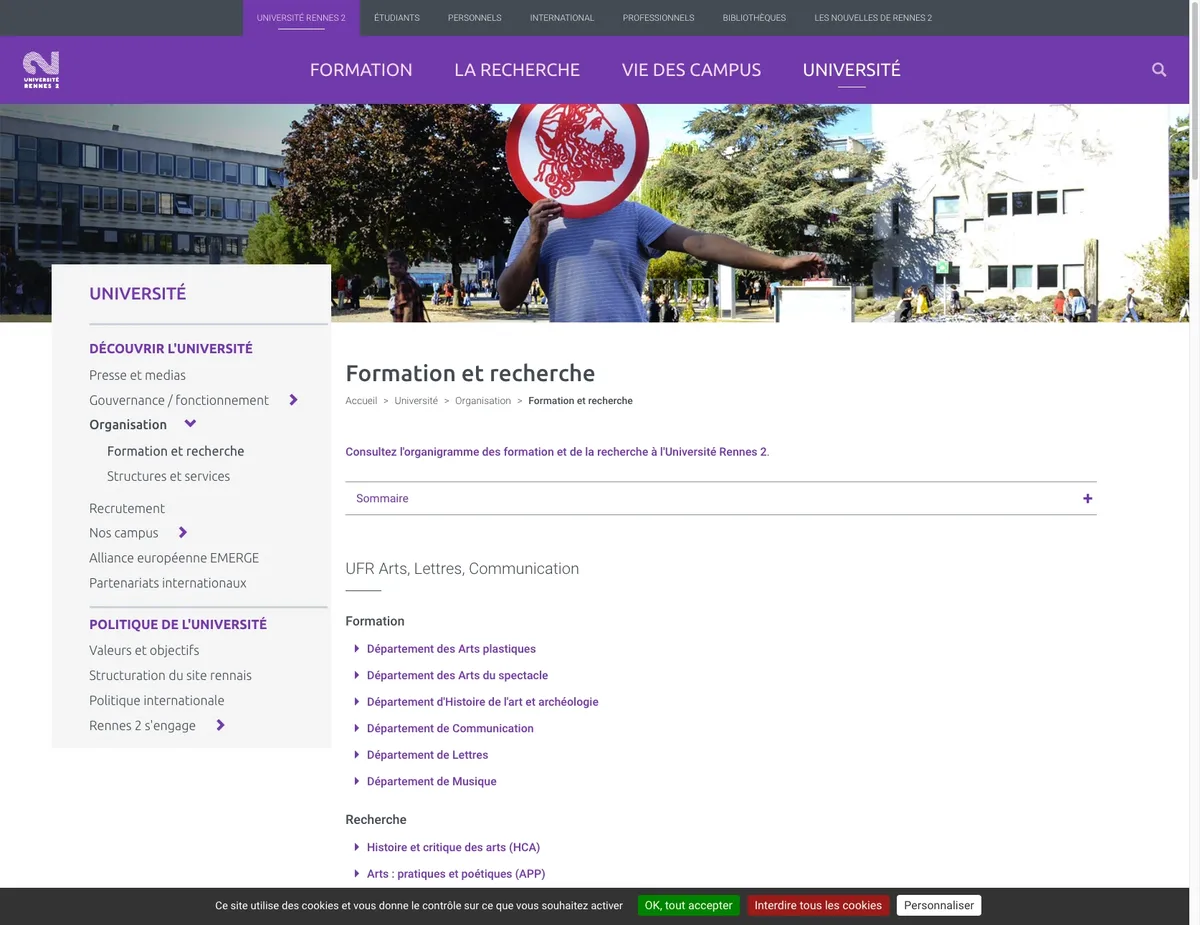Click the Université sidebar heading
1200x925 pixels.
click(x=138, y=293)
